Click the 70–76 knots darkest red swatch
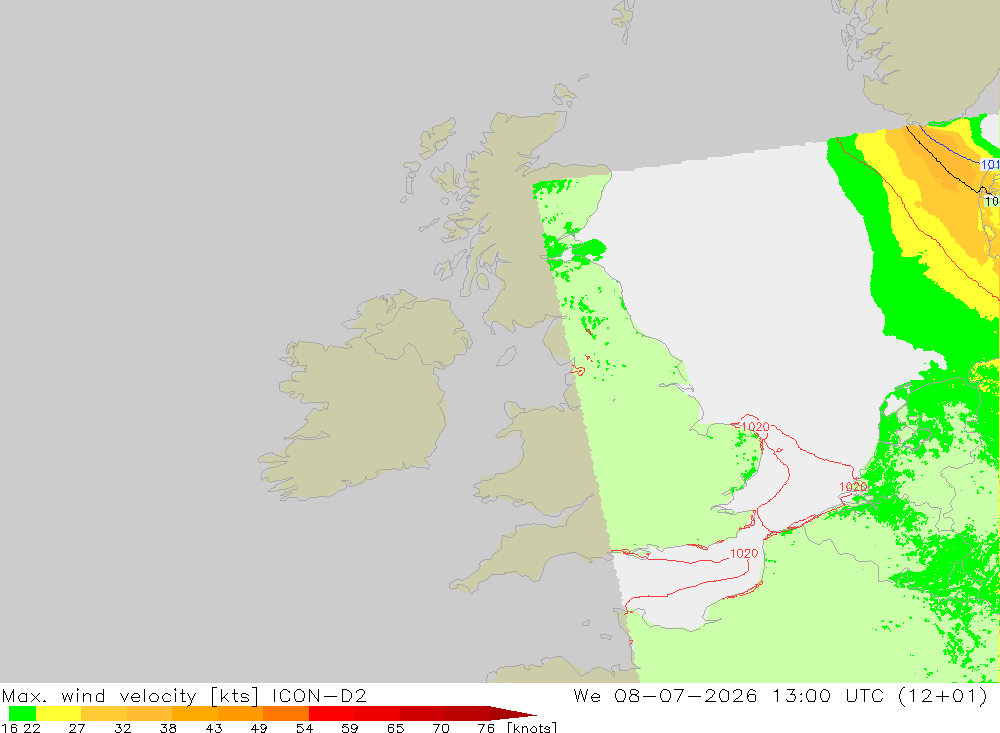Image resolution: width=1000 pixels, height=733 pixels. coord(467,713)
